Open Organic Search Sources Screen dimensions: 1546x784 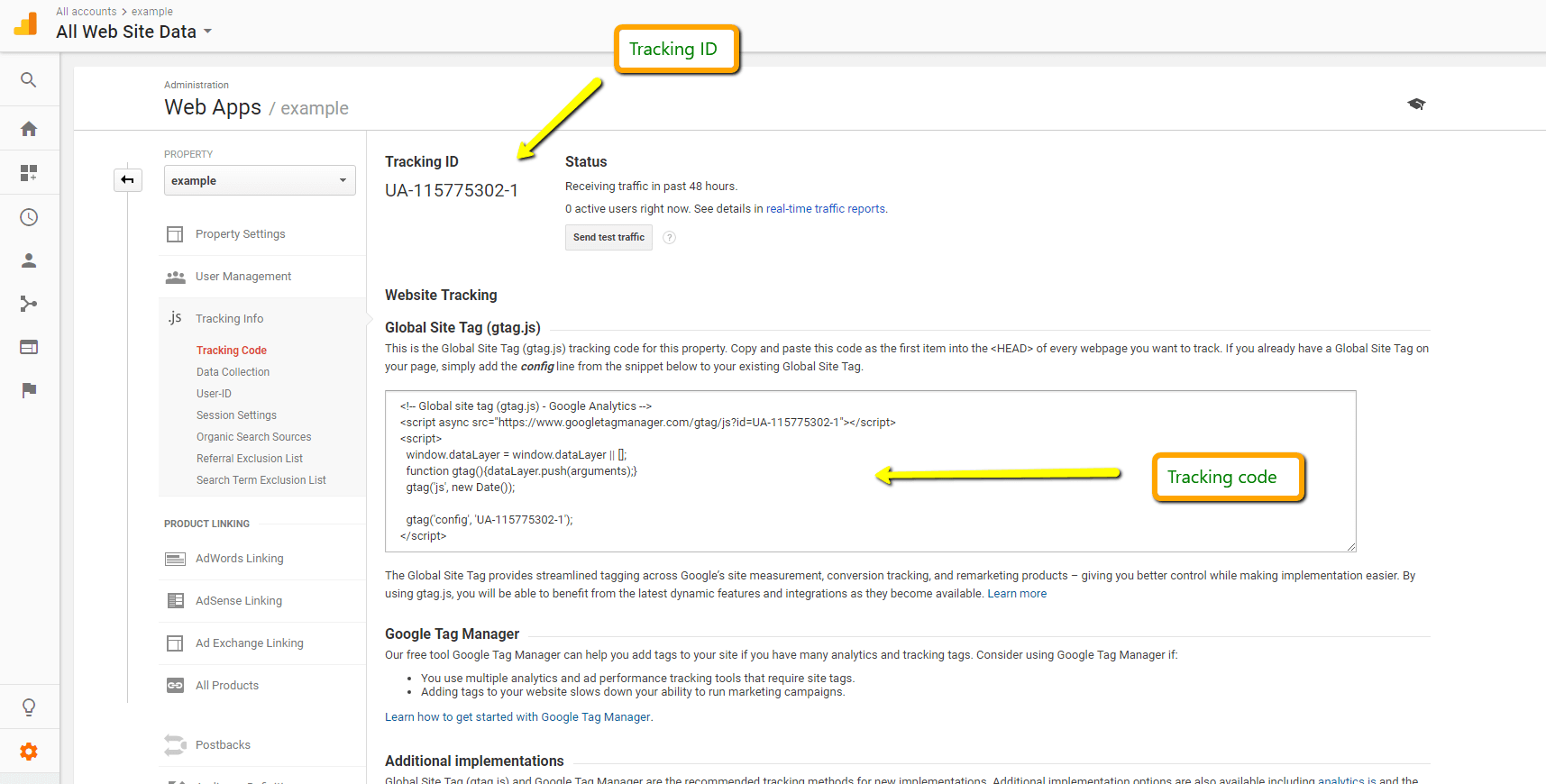tap(253, 437)
